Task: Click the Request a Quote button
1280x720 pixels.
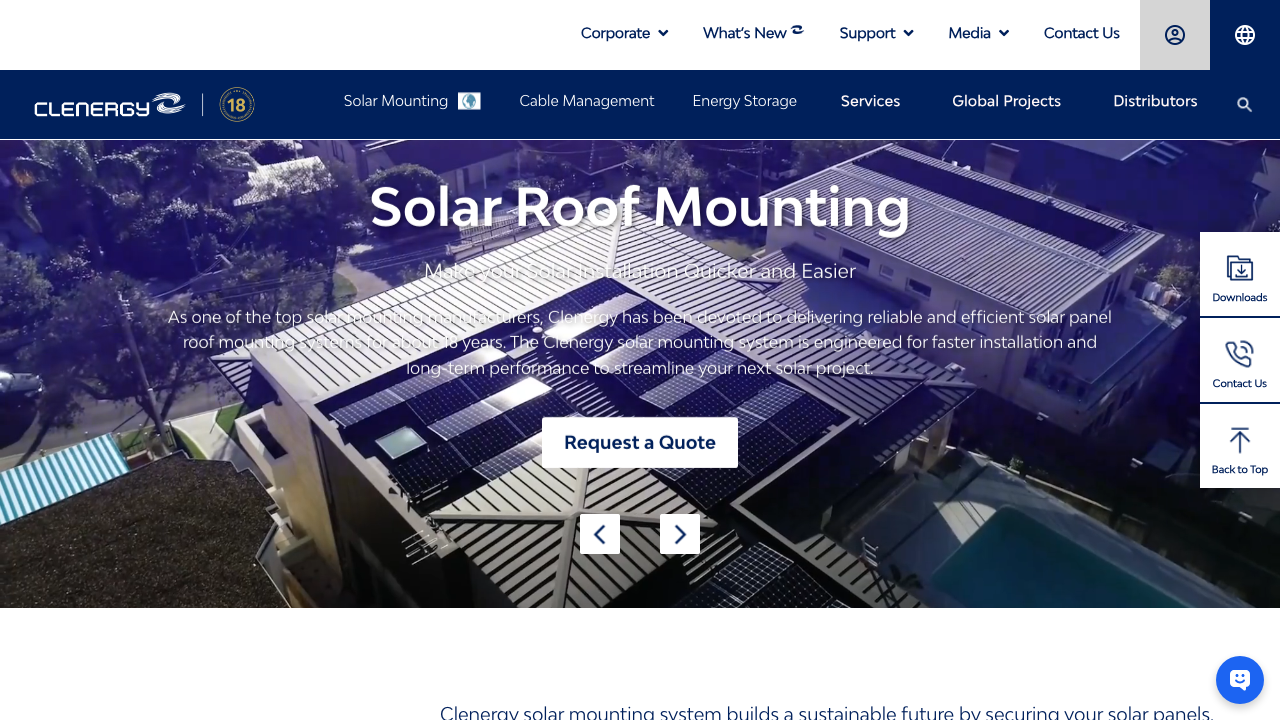Action: coord(640,442)
